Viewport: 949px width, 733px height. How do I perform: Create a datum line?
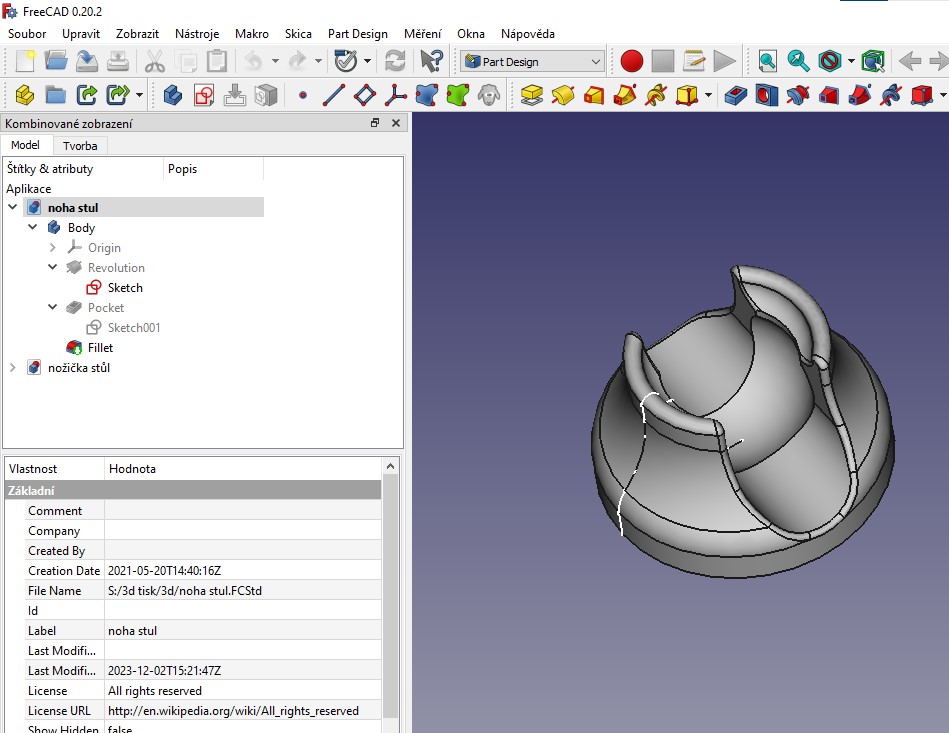(x=334, y=95)
